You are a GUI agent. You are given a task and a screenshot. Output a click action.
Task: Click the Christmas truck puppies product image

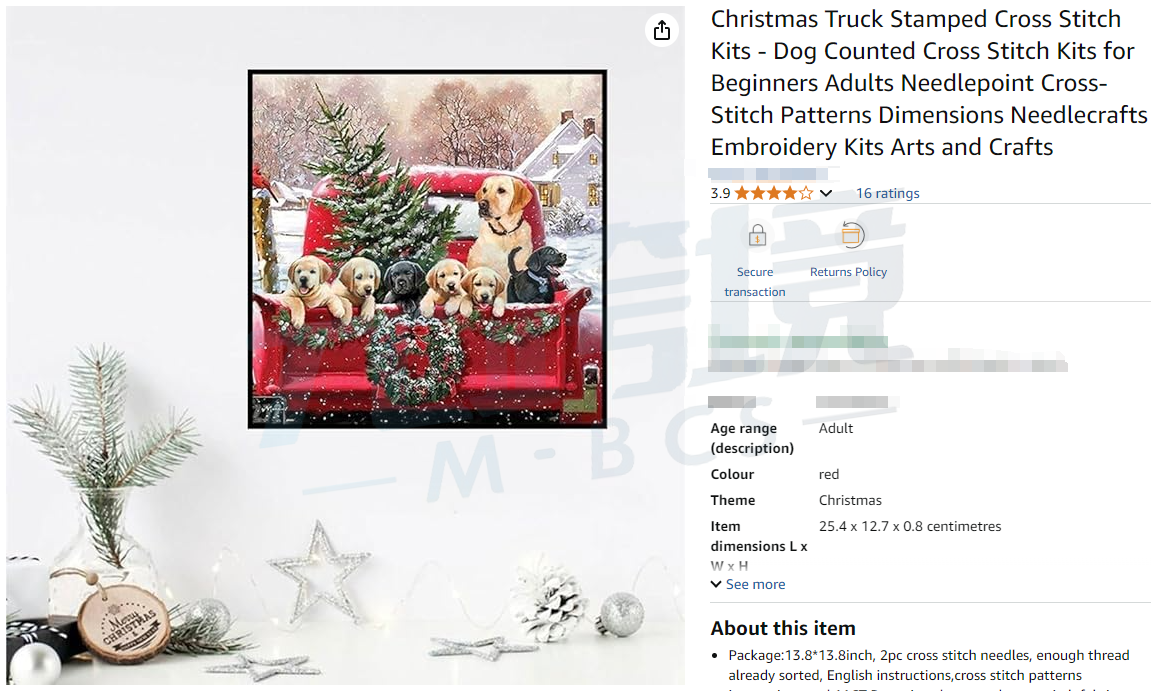coord(427,249)
